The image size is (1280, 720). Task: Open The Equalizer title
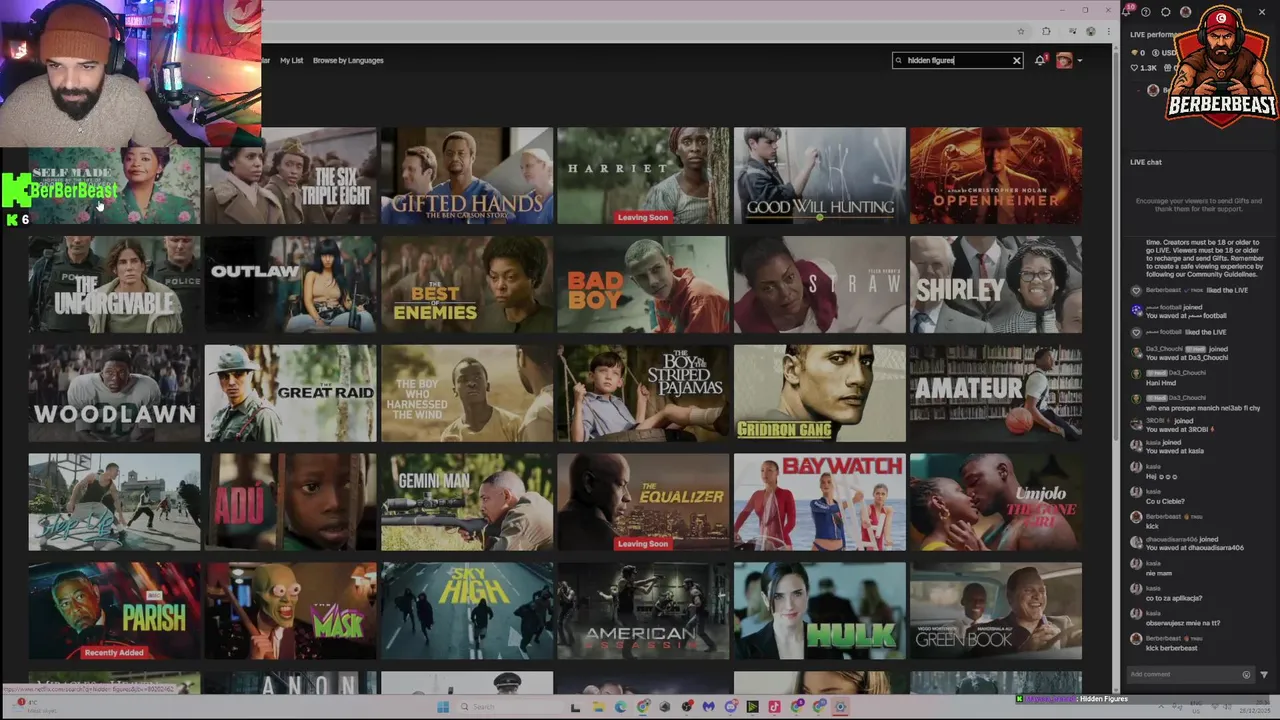[643, 502]
